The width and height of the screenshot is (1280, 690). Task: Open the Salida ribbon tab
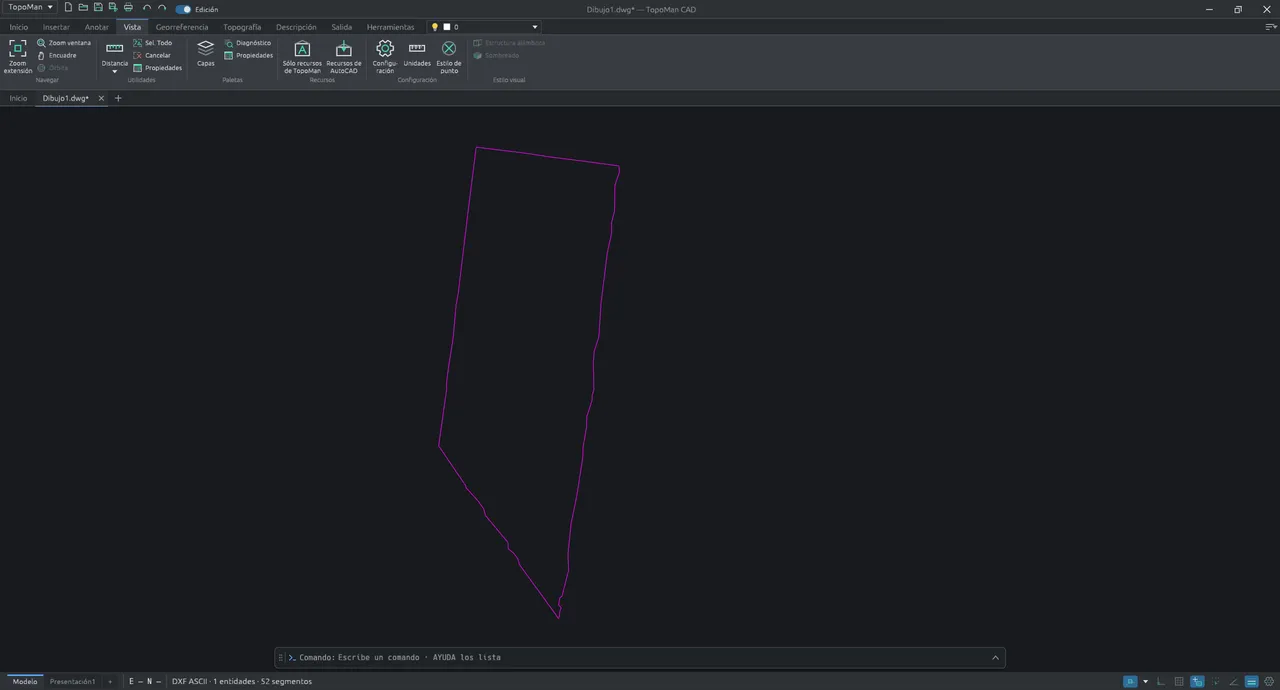[x=342, y=27]
